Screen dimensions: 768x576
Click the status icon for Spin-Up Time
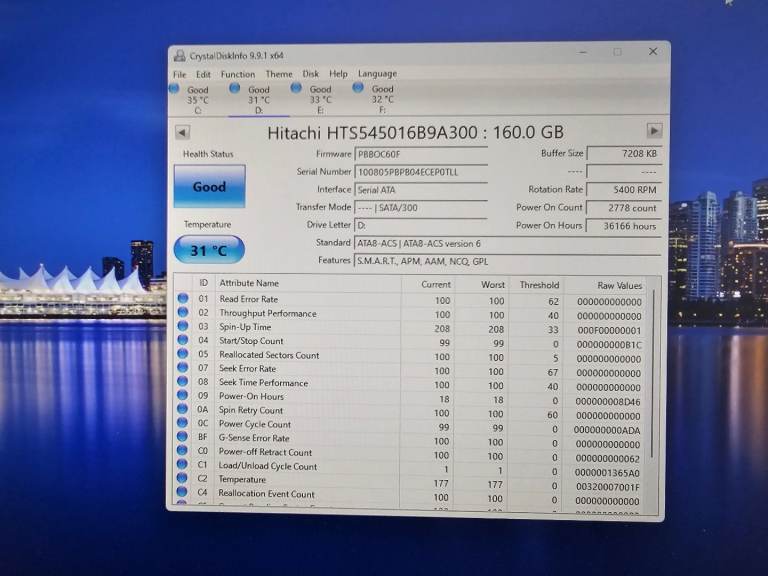click(183, 326)
